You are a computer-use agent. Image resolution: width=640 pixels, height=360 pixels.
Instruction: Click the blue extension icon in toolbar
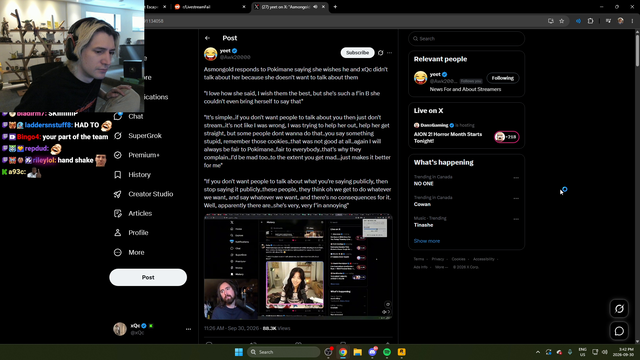coord(578,21)
